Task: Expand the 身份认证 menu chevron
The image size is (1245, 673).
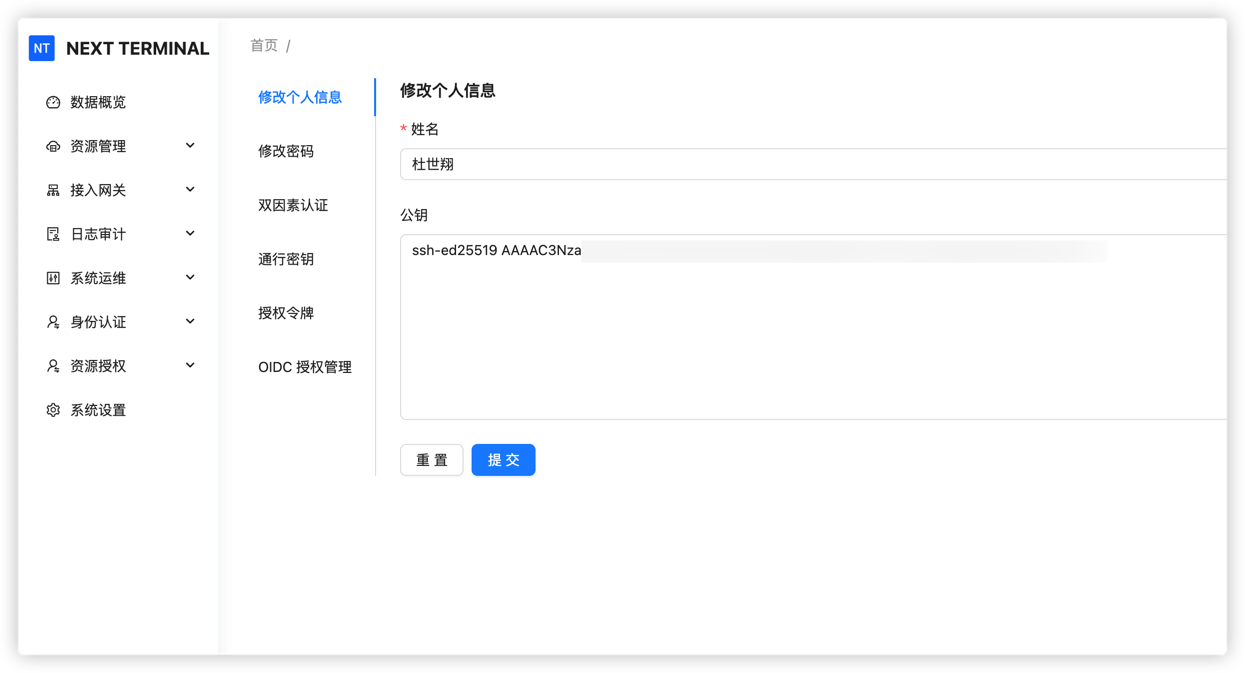Action: (190, 321)
